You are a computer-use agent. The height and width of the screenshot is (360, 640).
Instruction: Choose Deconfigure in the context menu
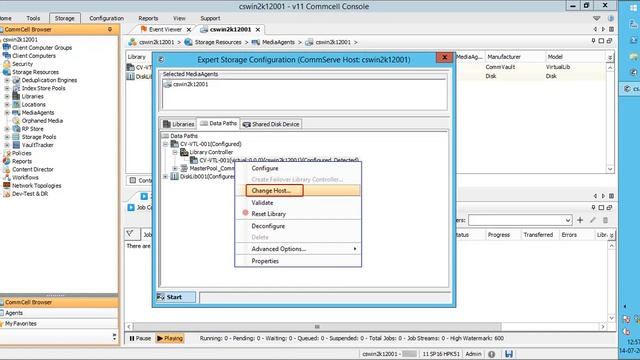point(268,226)
